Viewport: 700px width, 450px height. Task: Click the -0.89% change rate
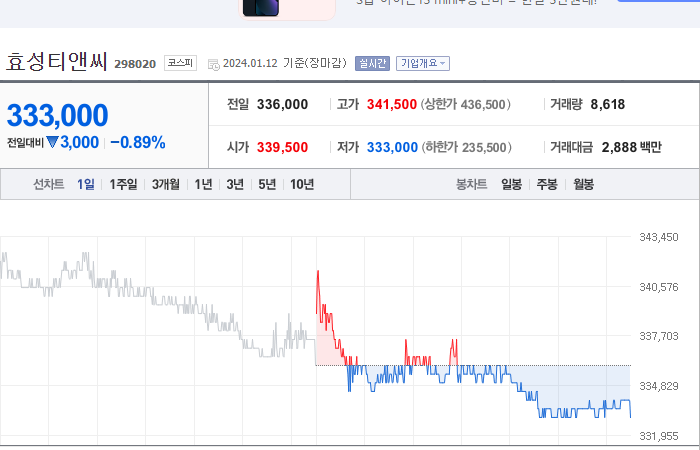point(138,142)
